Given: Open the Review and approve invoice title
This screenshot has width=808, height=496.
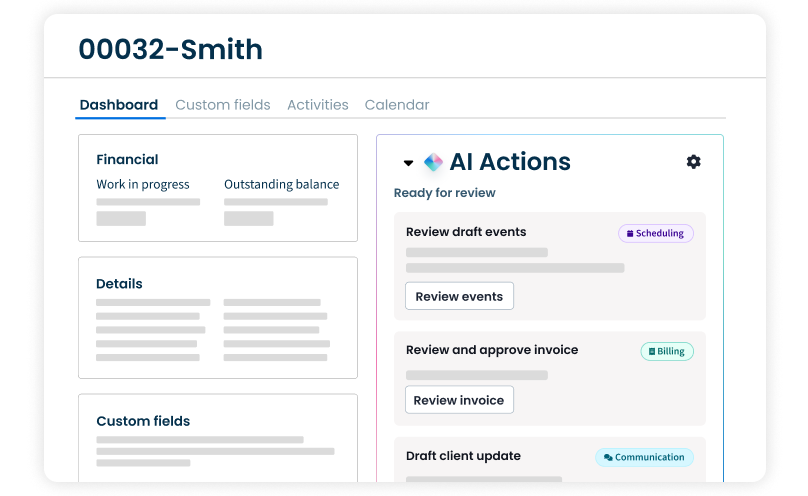Looking at the screenshot, I should click(x=492, y=350).
